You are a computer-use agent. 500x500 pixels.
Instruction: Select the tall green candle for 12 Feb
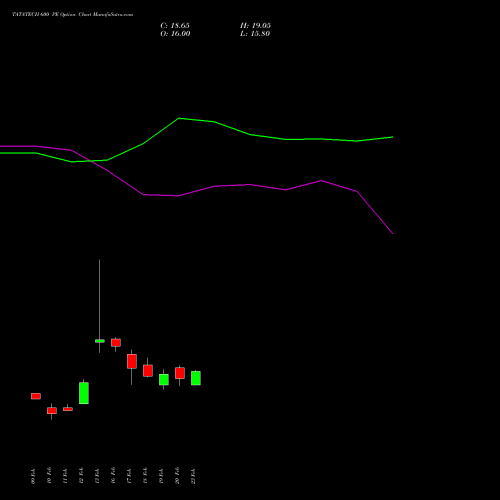(84, 393)
